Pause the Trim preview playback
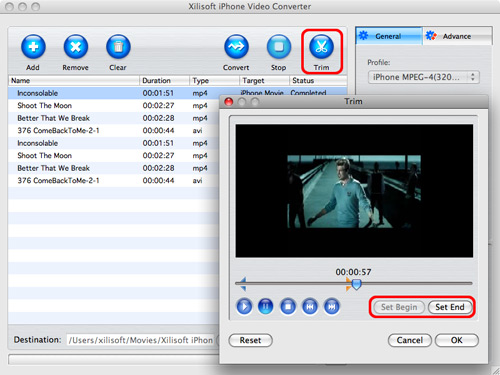The image size is (500, 375). click(x=266, y=306)
